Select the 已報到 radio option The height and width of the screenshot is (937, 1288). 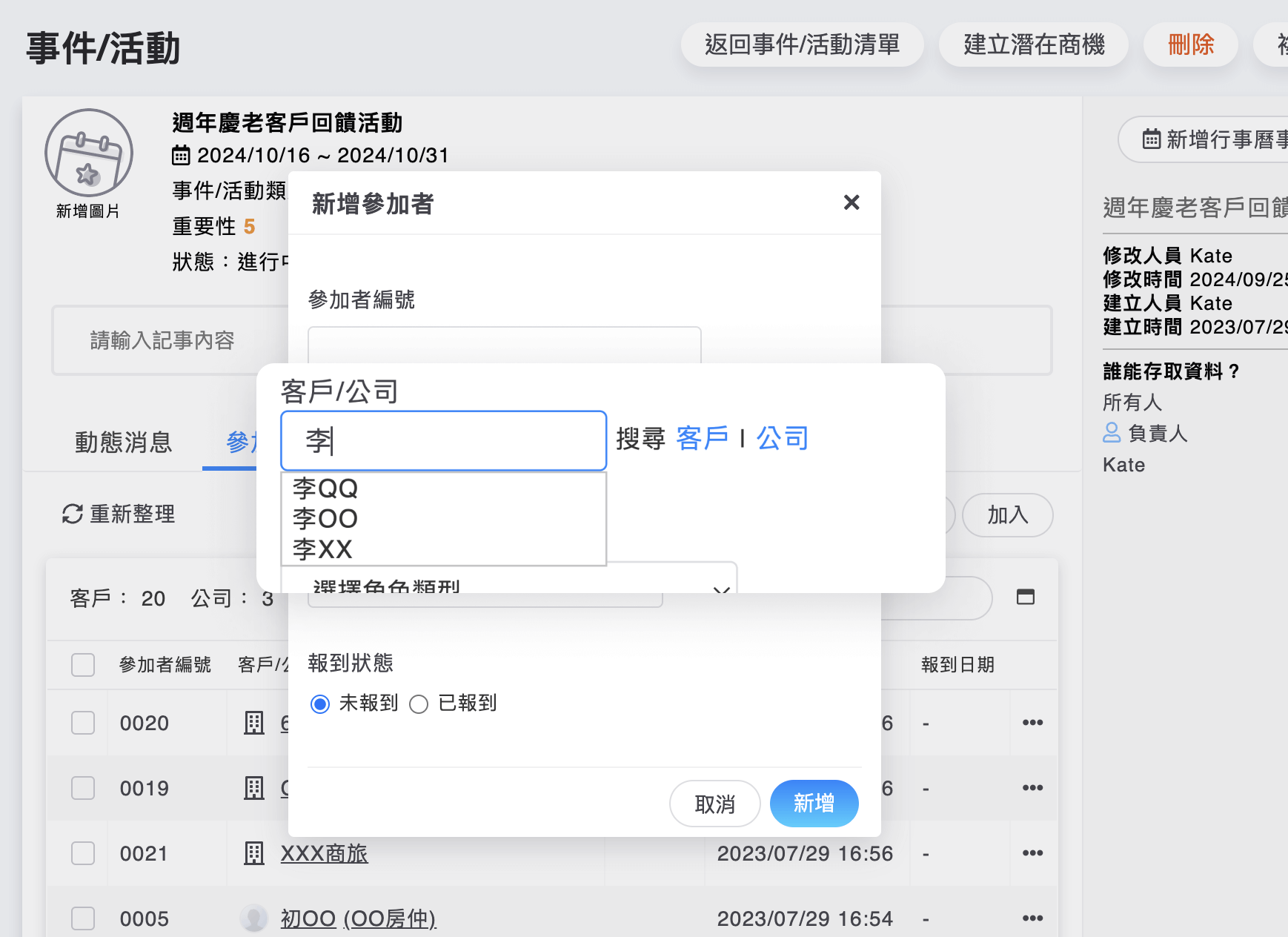coord(419,704)
